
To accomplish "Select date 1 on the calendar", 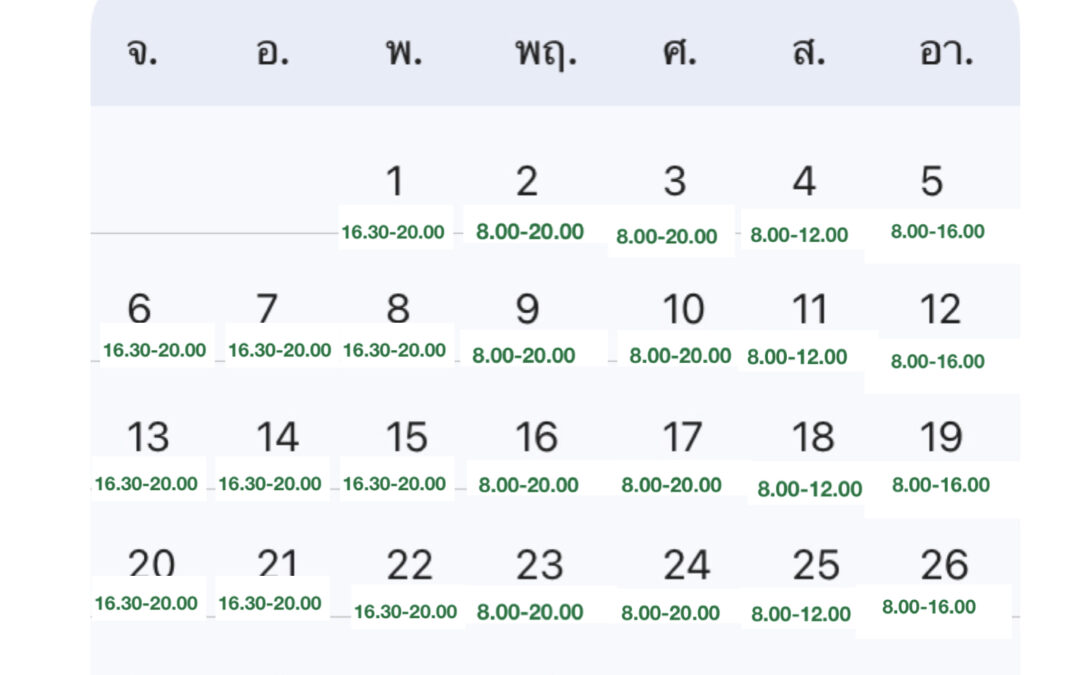I will pyautogui.click(x=395, y=182).
